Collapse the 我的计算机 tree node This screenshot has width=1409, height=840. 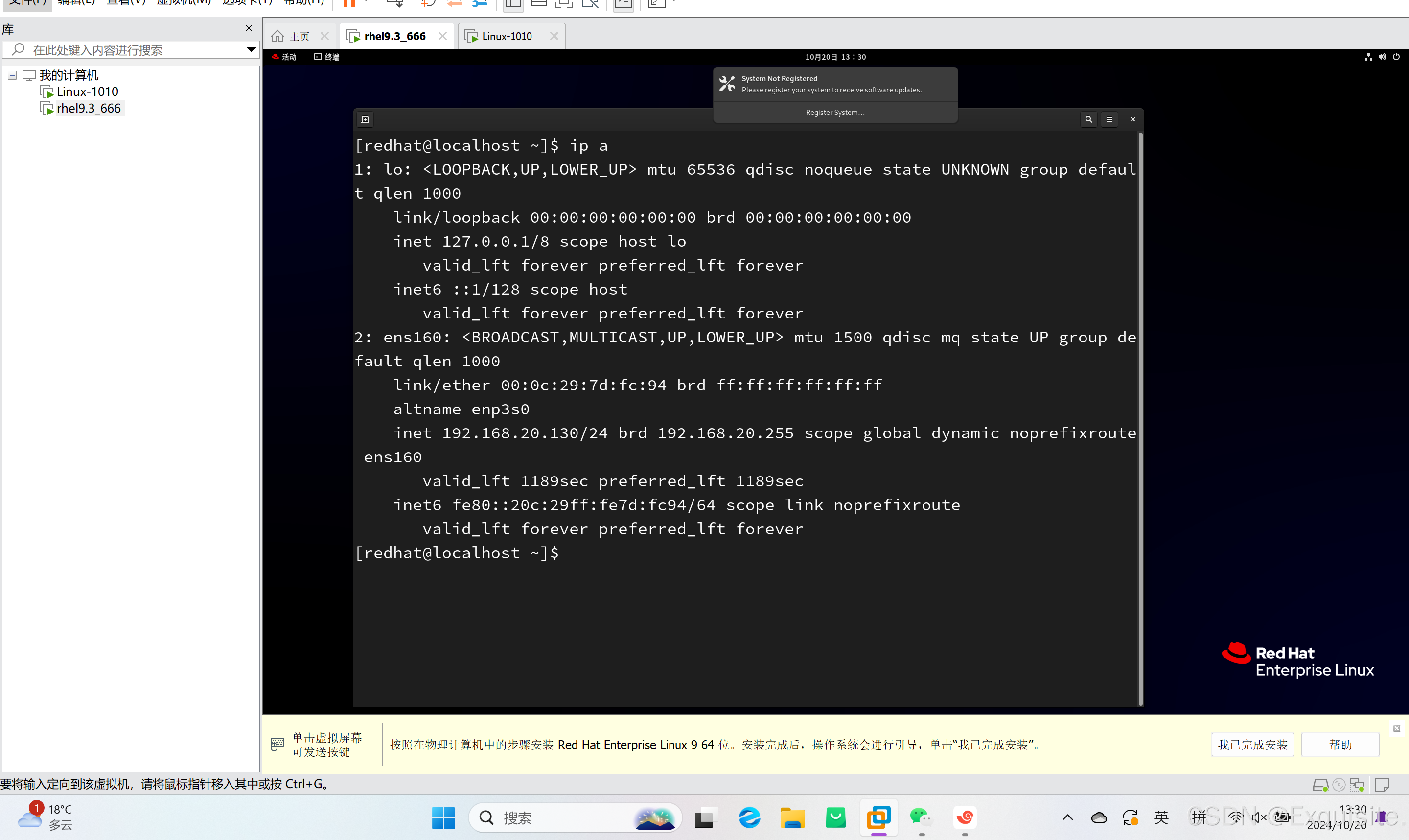click(x=12, y=75)
